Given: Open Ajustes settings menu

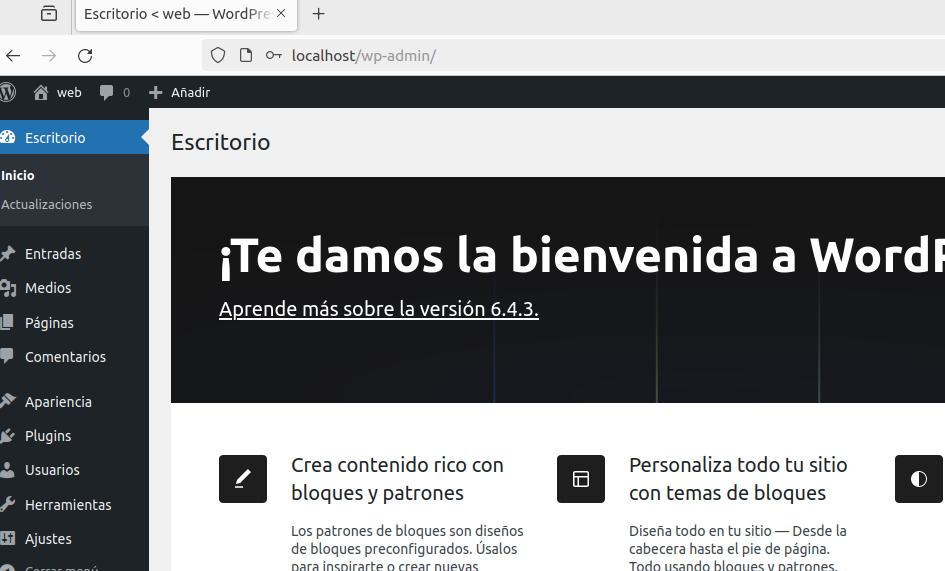Looking at the screenshot, I should click(x=48, y=538).
